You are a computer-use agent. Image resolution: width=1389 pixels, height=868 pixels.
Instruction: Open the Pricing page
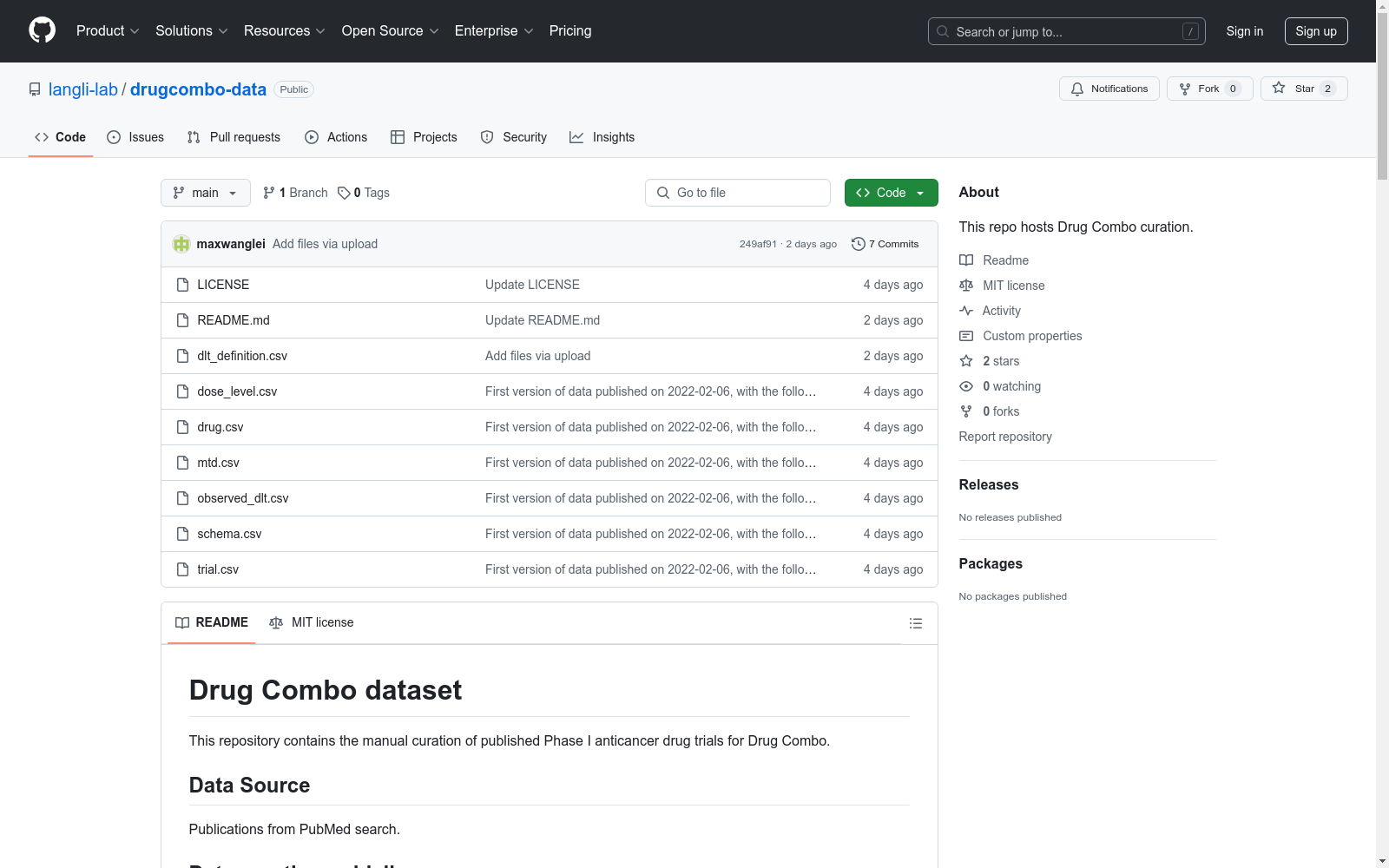coord(570,31)
